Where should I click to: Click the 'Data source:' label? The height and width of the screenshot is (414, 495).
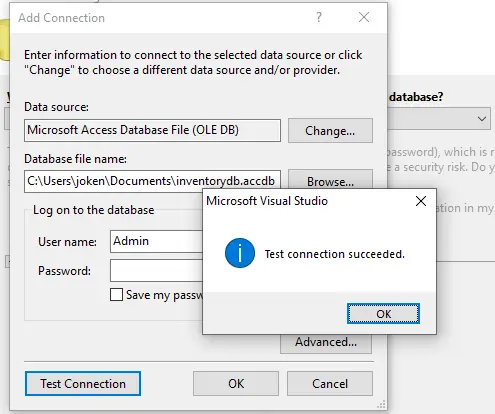coord(57,107)
